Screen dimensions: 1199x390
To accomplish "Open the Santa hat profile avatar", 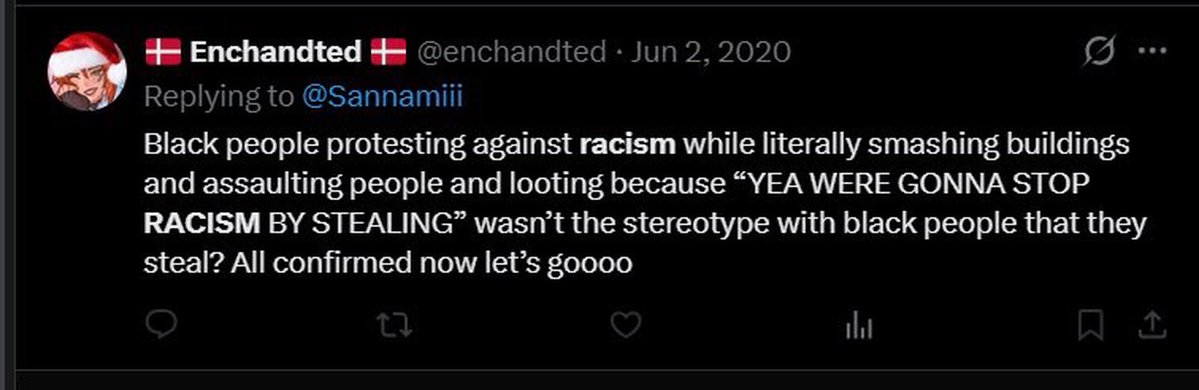I will [87, 71].
